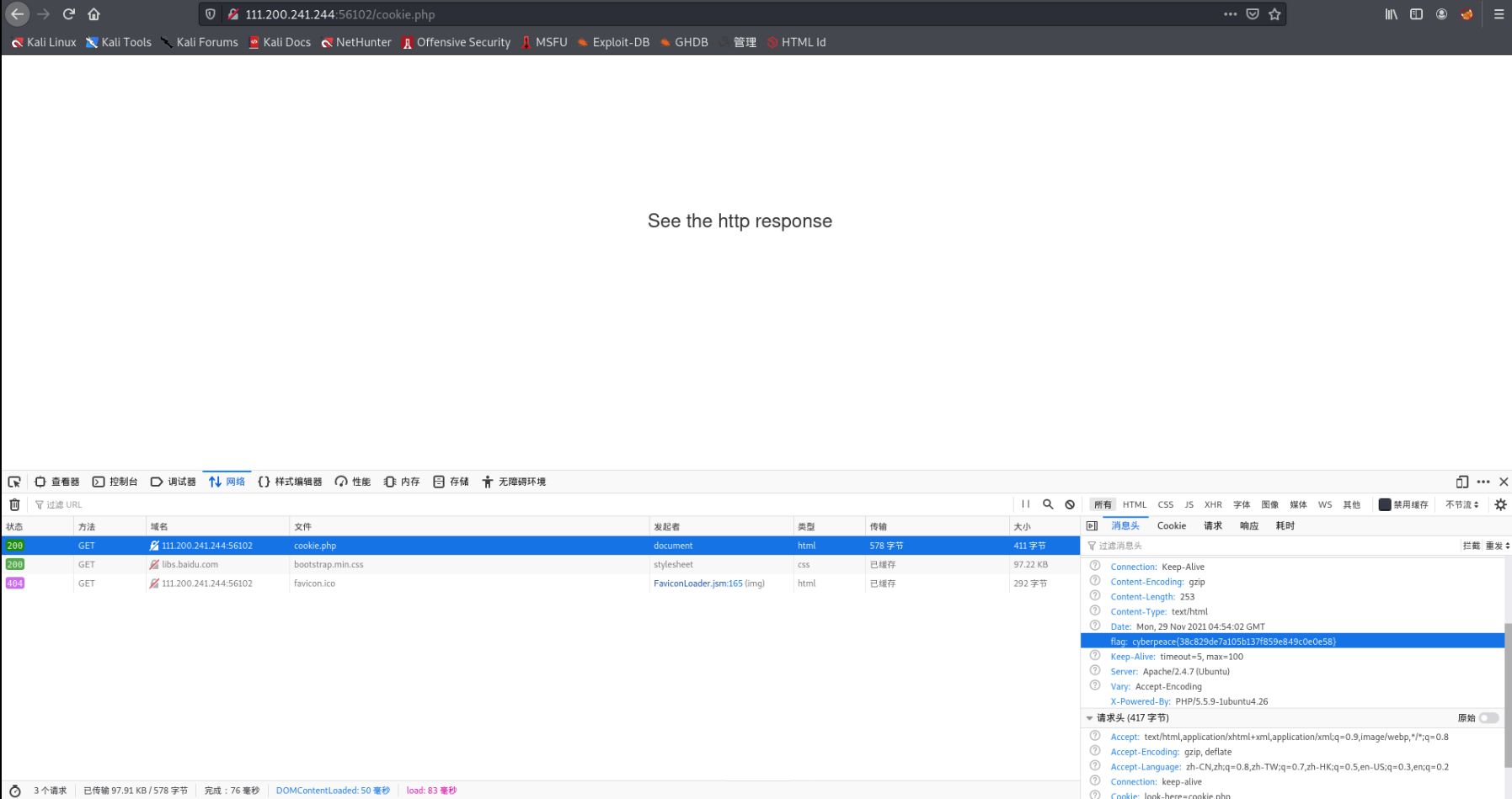The height and width of the screenshot is (799, 1512).
Task: Sort requests by the 传输 transferred column
Action: tap(937, 526)
